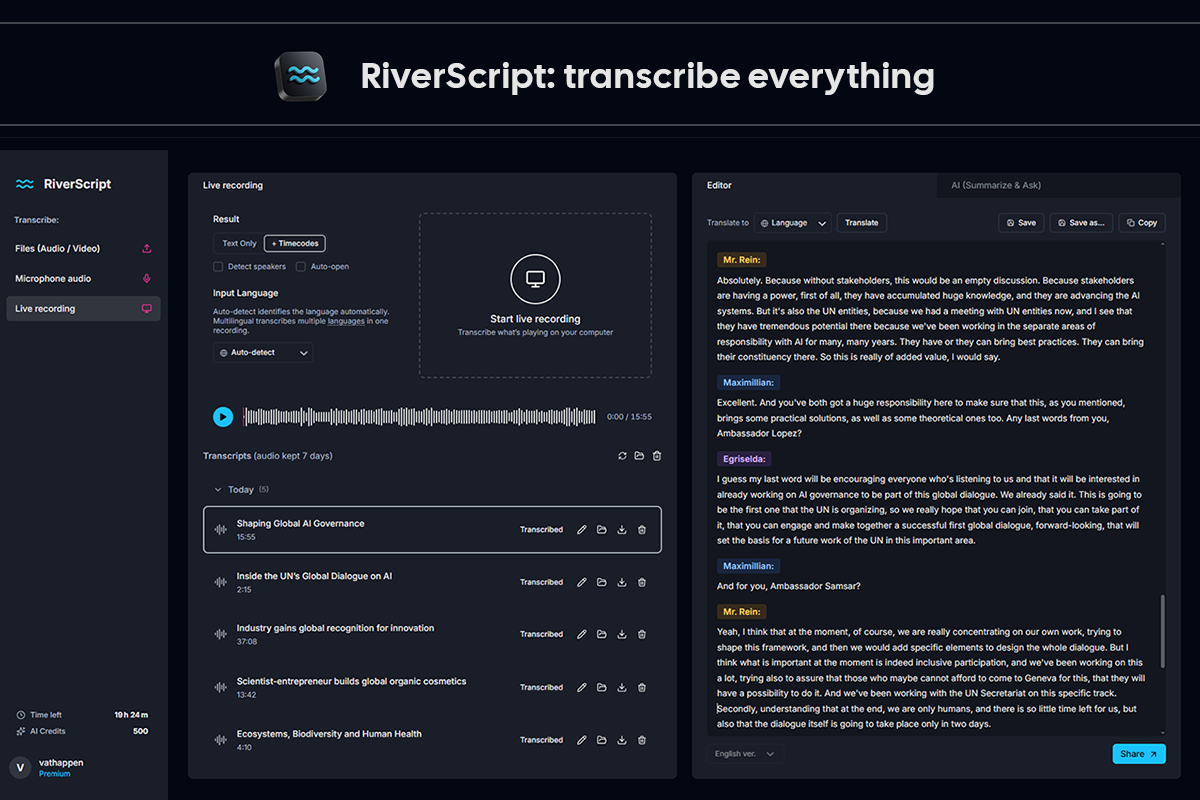The width and height of the screenshot is (1200, 800).
Task: Tick the Auto-open checkbox
Action: [301, 267]
